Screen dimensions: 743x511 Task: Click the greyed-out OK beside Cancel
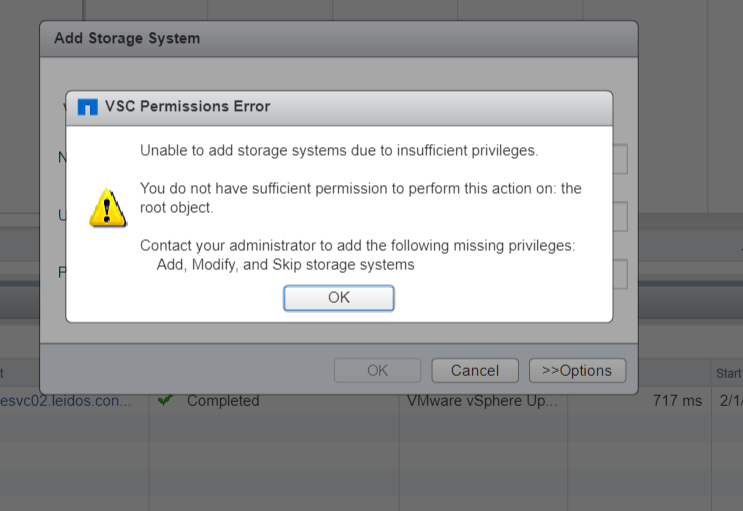[x=377, y=370]
